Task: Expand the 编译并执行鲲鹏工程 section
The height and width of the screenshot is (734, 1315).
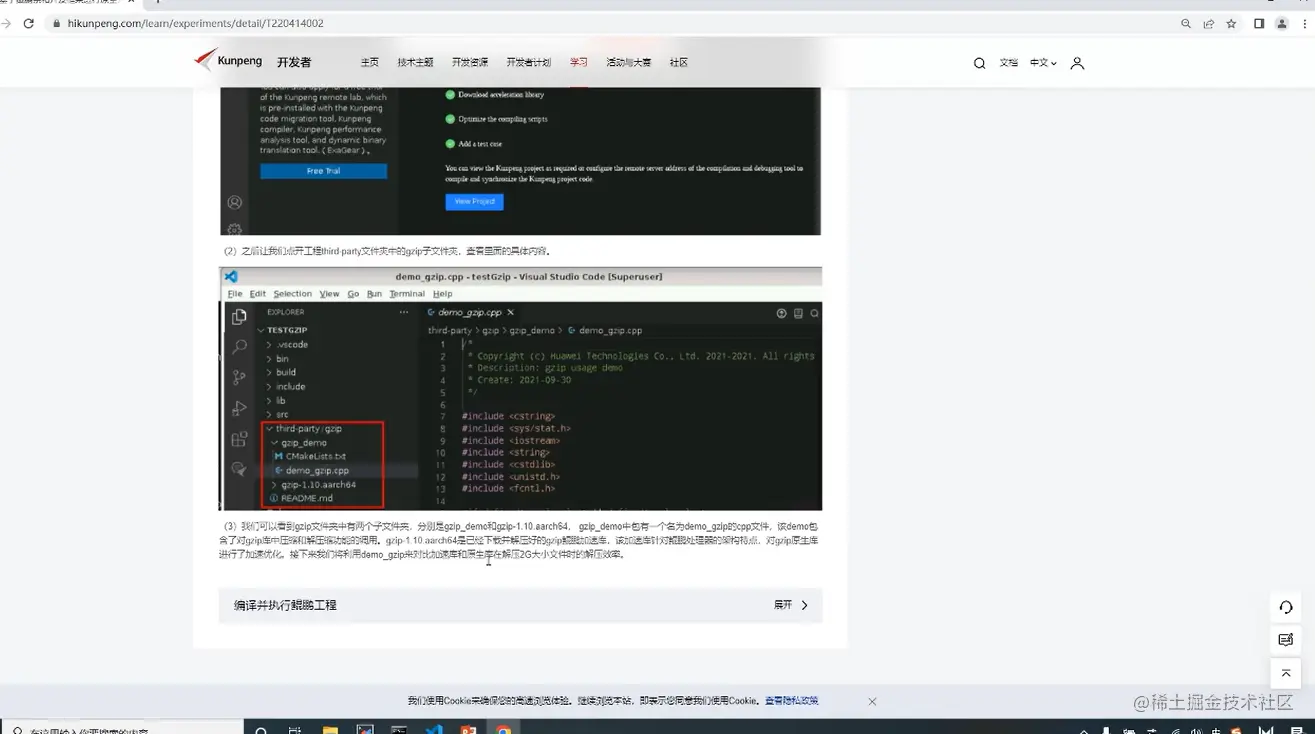Action: (520, 605)
